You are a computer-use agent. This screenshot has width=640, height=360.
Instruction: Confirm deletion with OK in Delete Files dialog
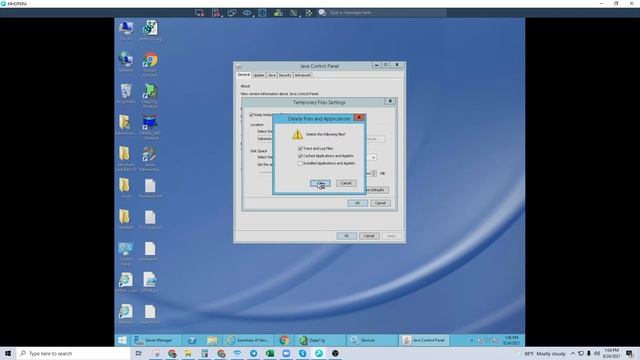pos(320,183)
